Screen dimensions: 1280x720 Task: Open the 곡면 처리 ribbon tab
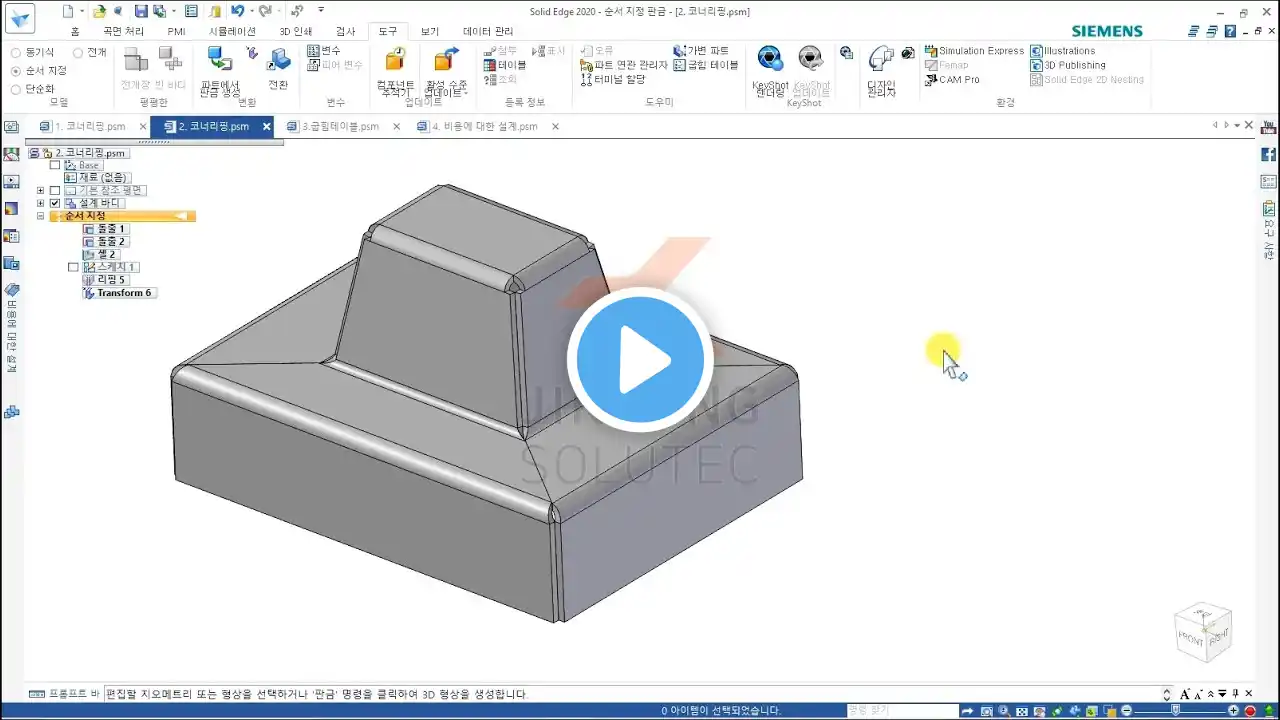click(123, 31)
